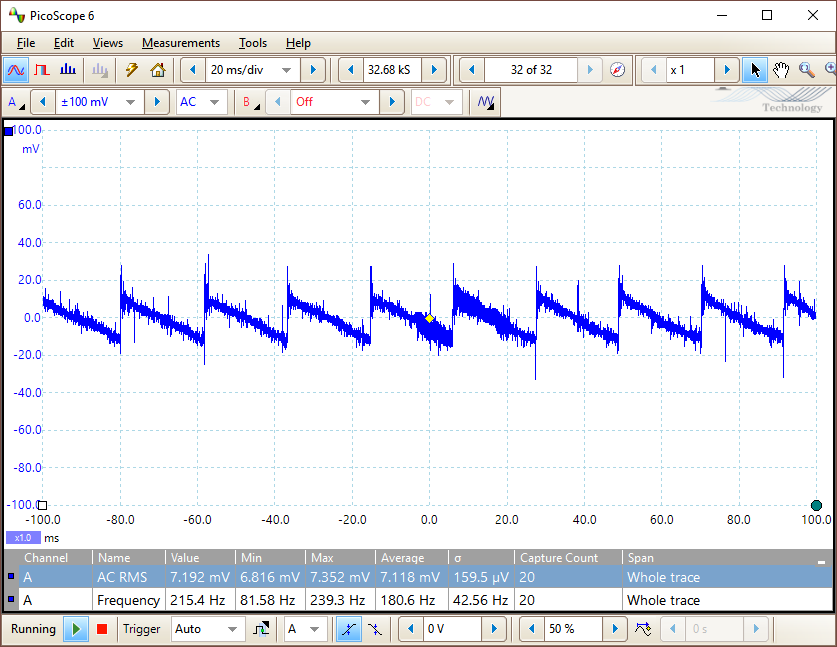
Task: Open the Edit menu
Action: [64, 43]
